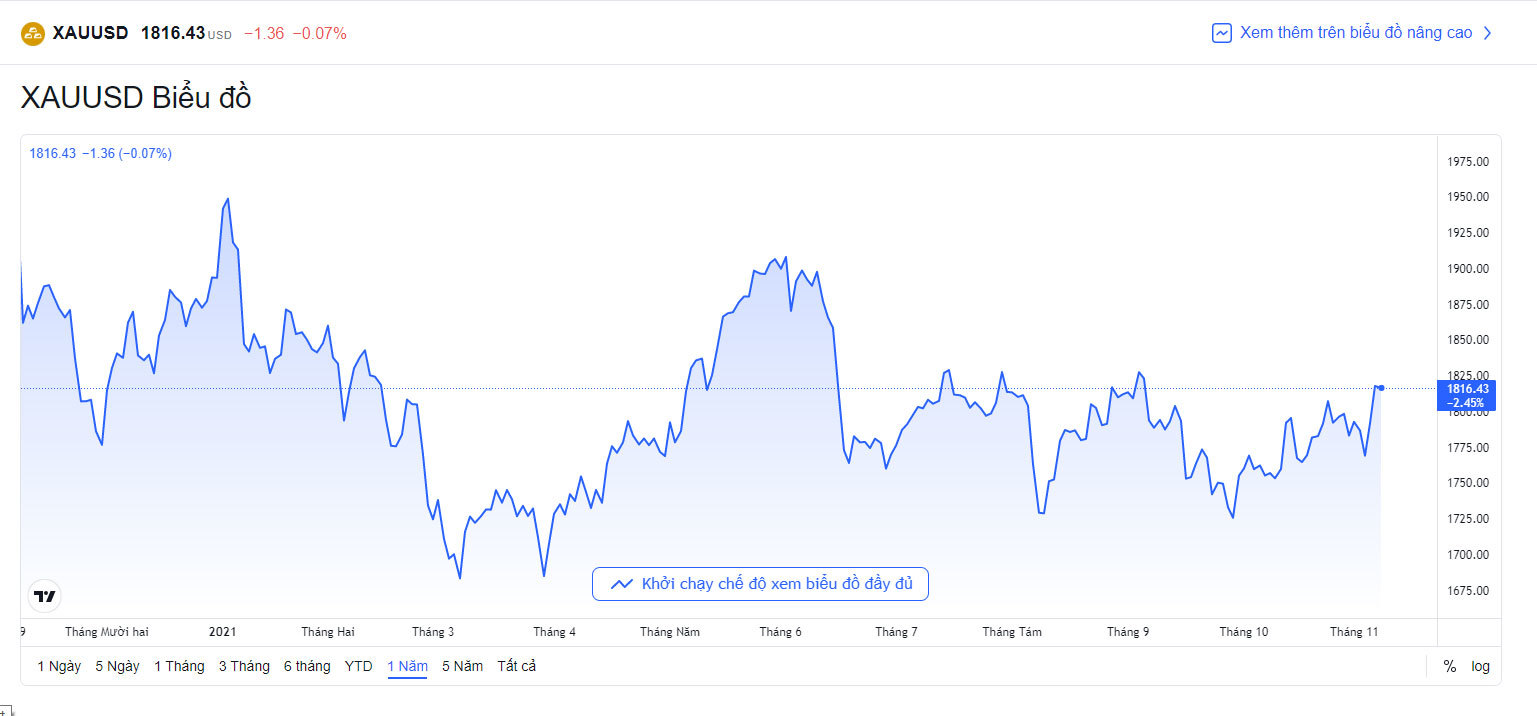Image resolution: width=1537 pixels, height=716 pixels.
Task: Toggle percent scale mode
Action: (1449, 666)
